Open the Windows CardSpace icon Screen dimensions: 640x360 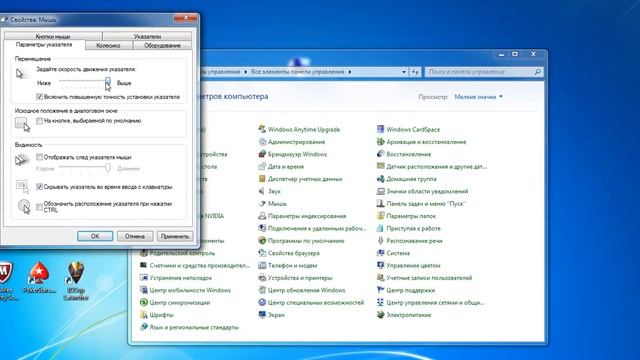(380, 129)
